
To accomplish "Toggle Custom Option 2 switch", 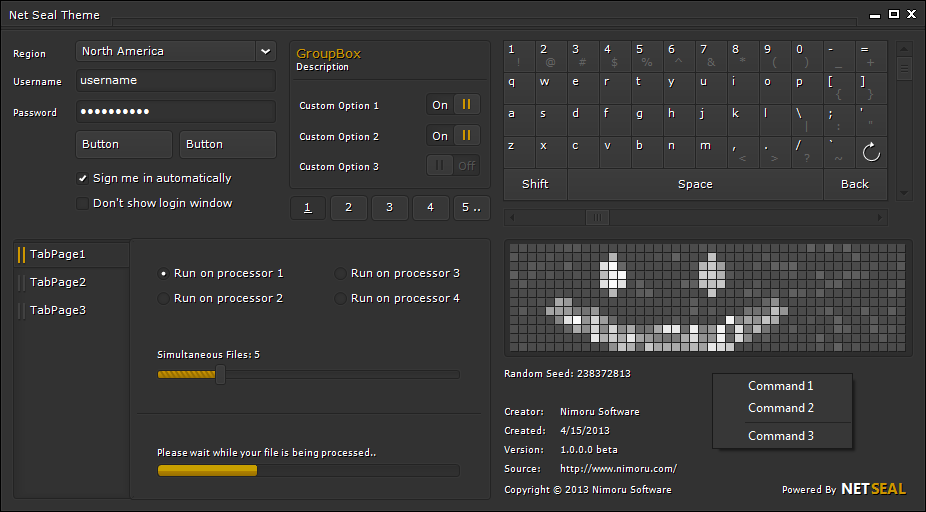I will pyautogui.click(x=453, y=136).
